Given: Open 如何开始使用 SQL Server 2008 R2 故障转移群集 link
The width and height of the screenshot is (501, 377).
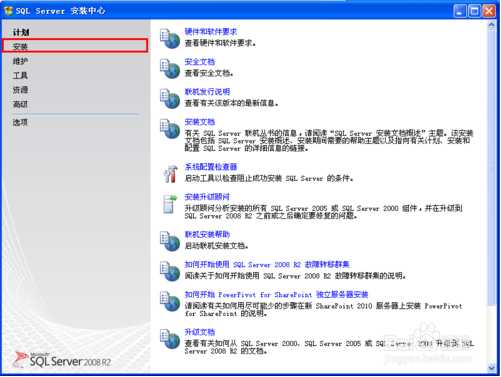Looking at the screenshot, I should (x=267, y=264).
